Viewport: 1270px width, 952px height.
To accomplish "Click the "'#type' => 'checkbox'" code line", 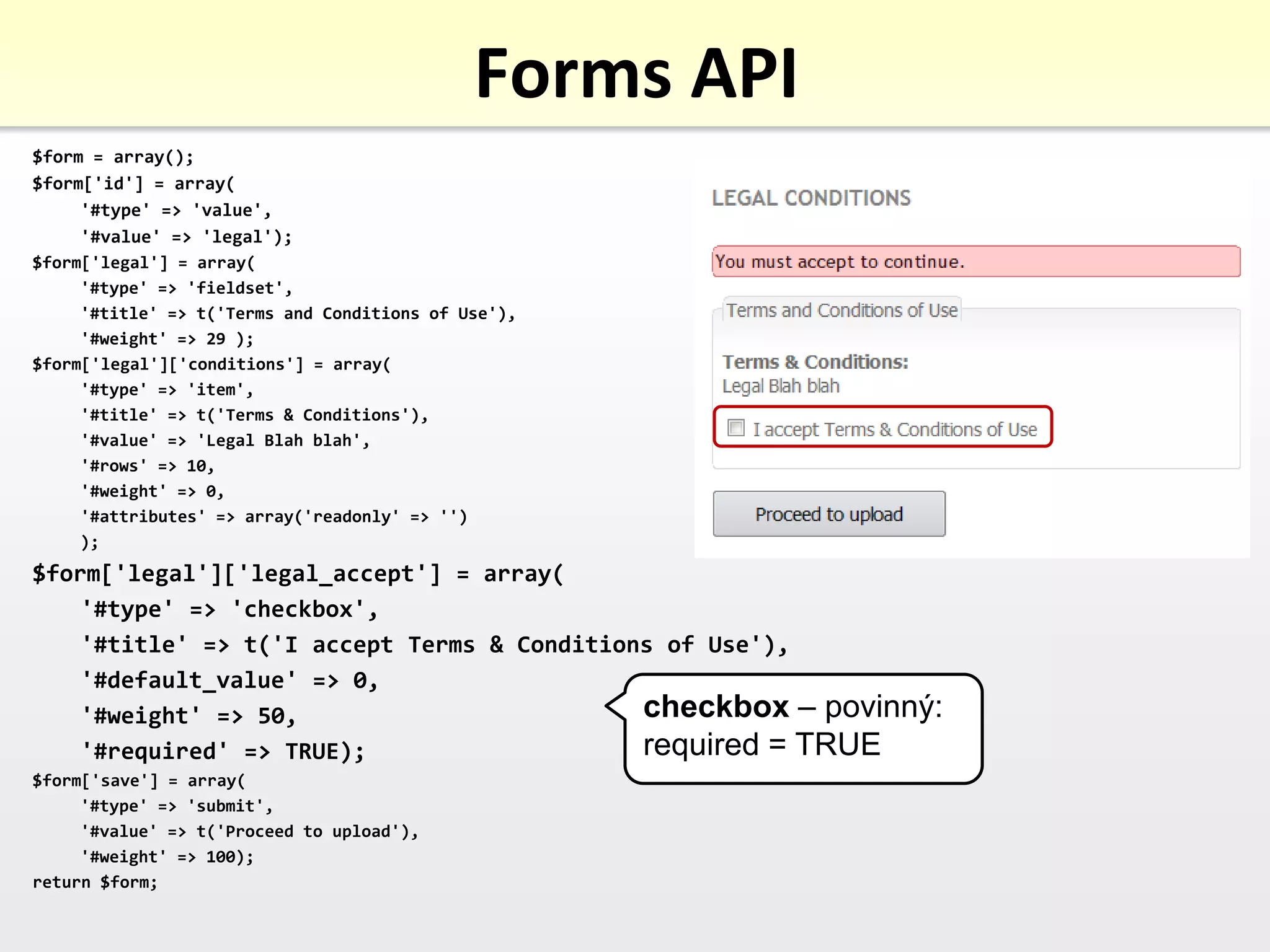I will coord(229,609).
